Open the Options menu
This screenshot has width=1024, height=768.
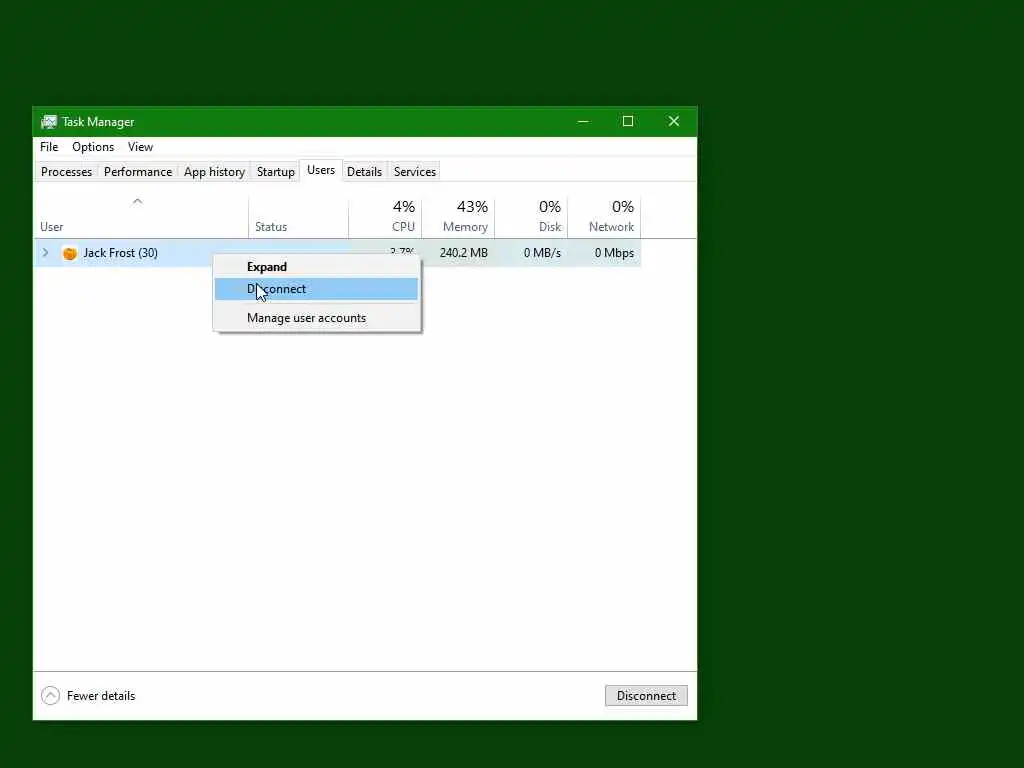click(93, 147)
